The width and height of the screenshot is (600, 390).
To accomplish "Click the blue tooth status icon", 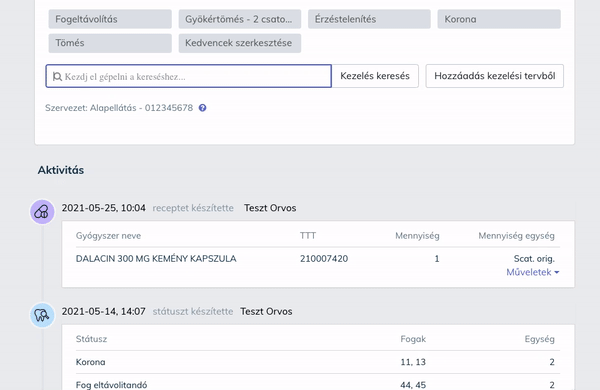I will point(42,315).
